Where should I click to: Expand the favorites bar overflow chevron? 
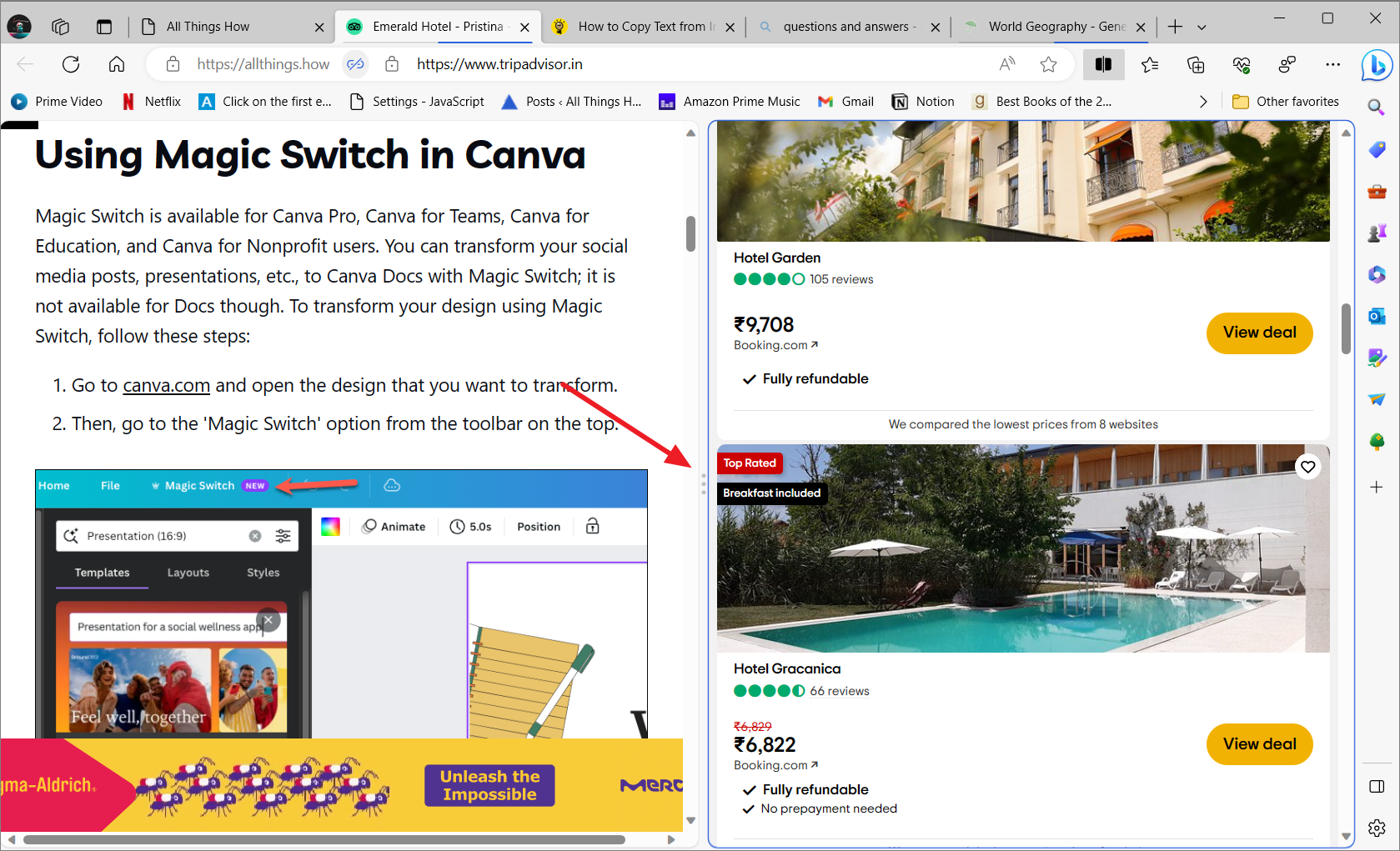(1203, 101)
